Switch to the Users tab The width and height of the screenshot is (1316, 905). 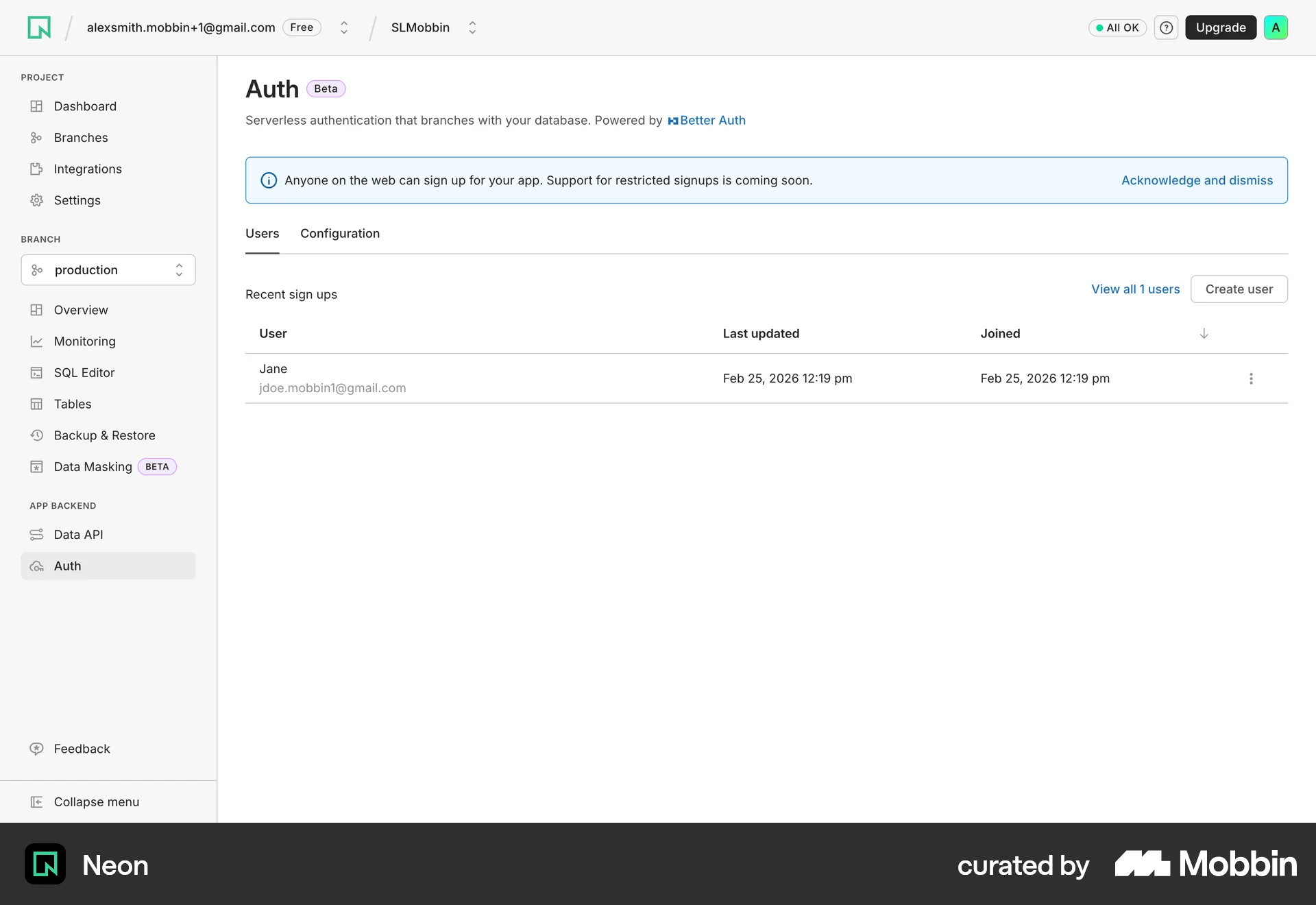tap(263, 234)
